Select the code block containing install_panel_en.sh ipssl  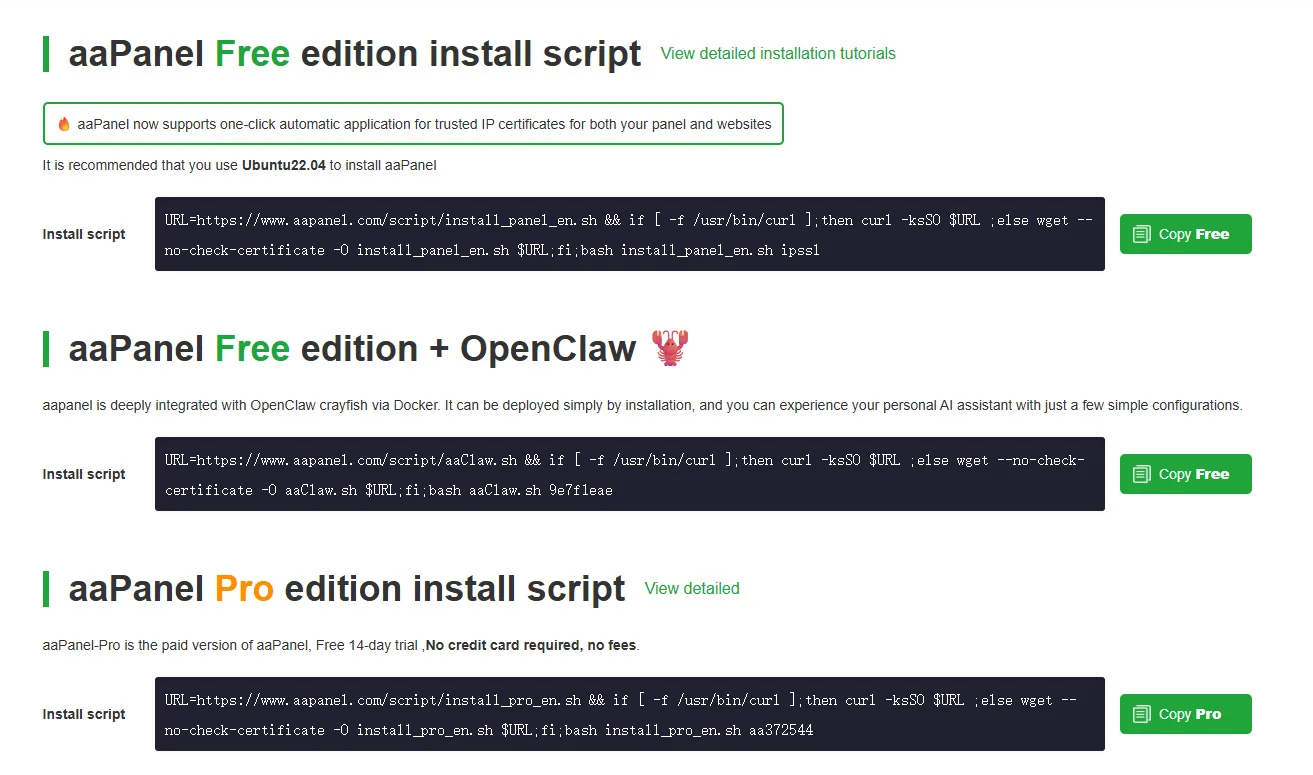(630, 234)
